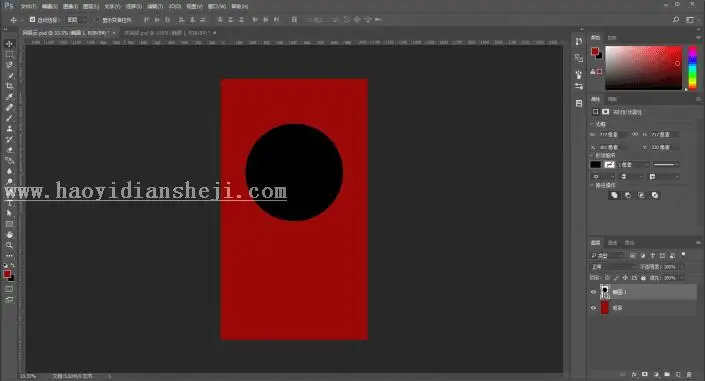The width and height of the screenshot is (705, 381).
Task: Click the foreground color swatch in toolbox
Action: [7, 274]
